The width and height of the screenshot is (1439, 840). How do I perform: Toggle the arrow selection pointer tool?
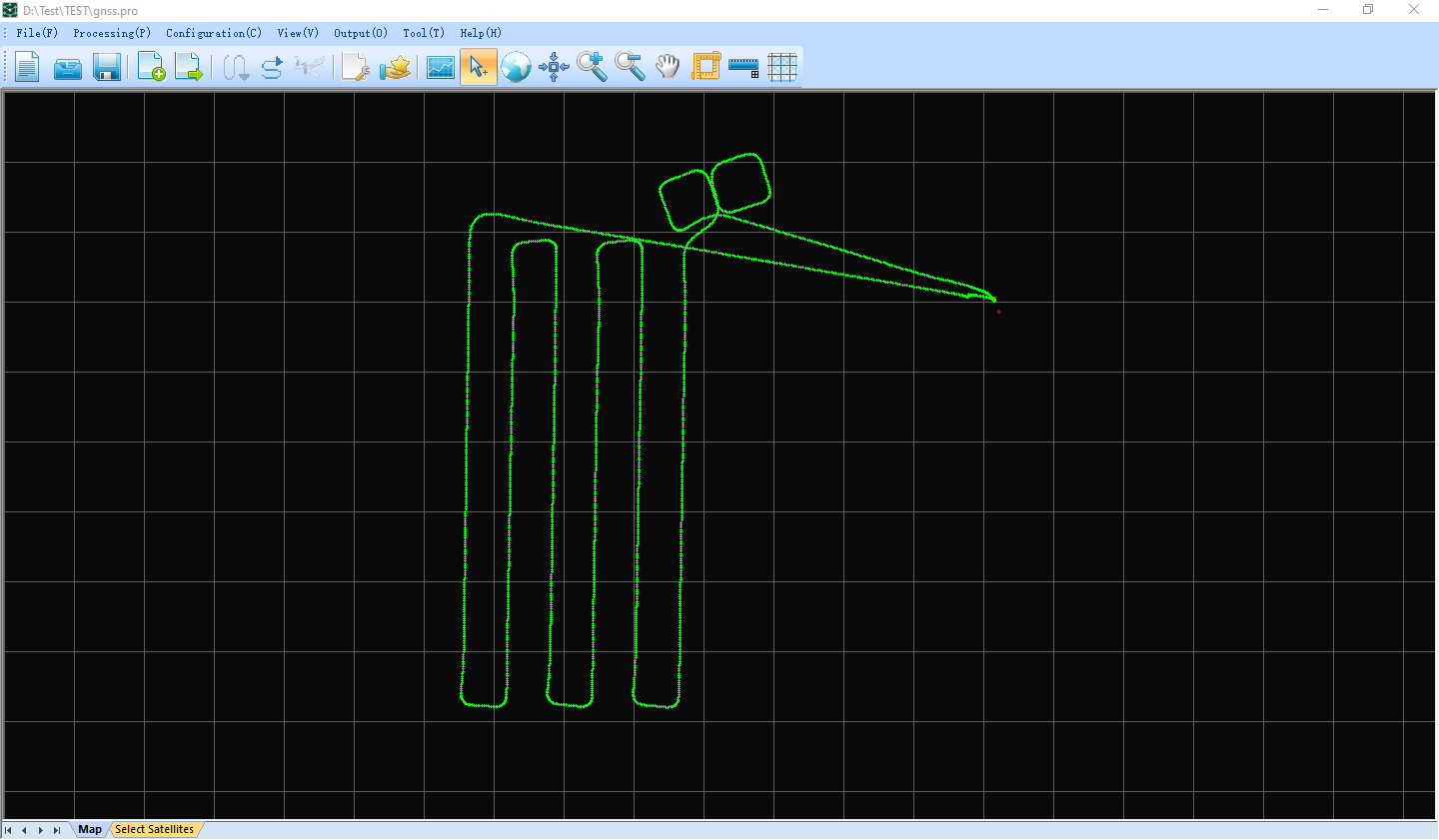[x=478, y=67]
